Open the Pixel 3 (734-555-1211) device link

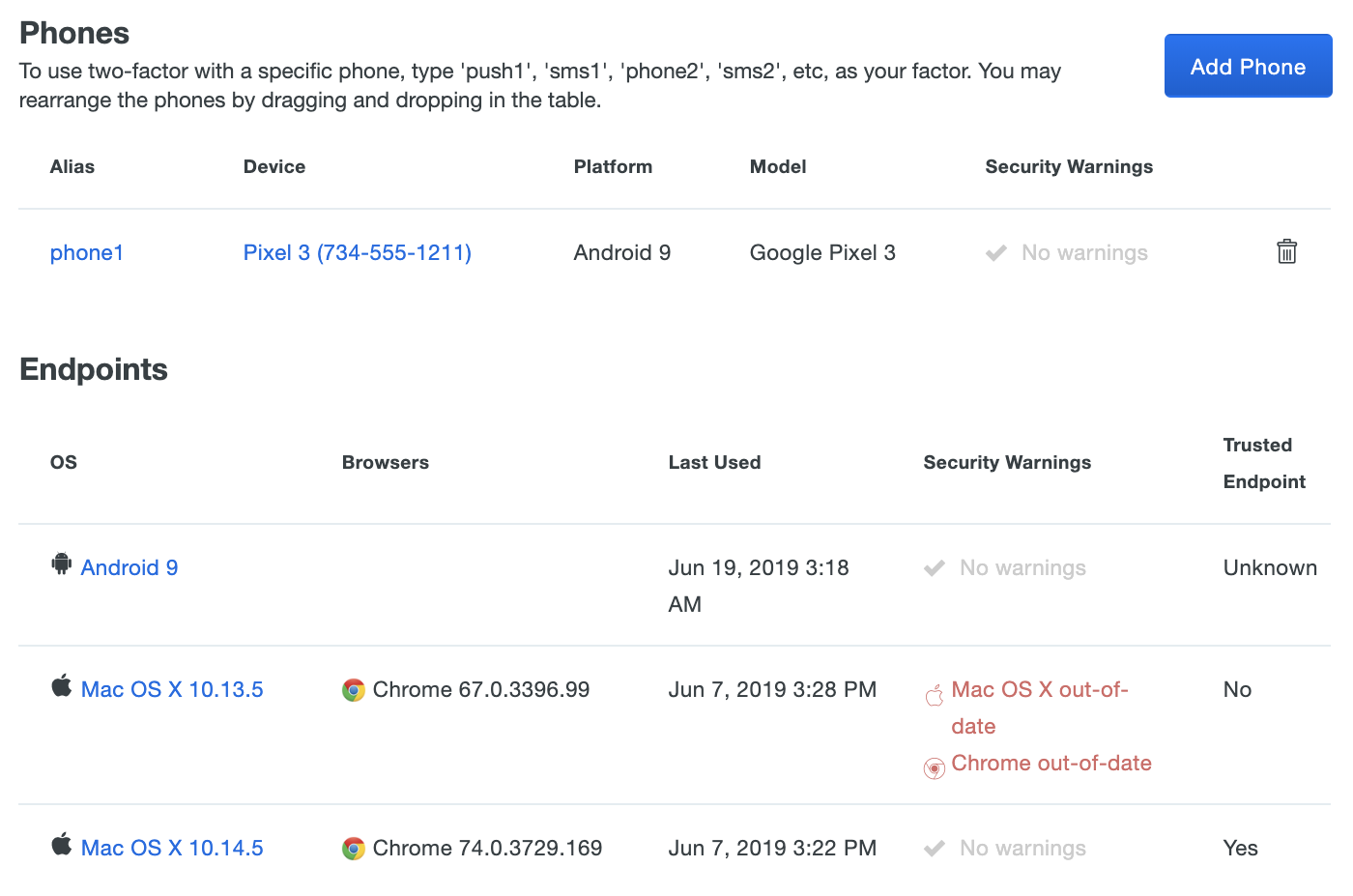(357, 252)
